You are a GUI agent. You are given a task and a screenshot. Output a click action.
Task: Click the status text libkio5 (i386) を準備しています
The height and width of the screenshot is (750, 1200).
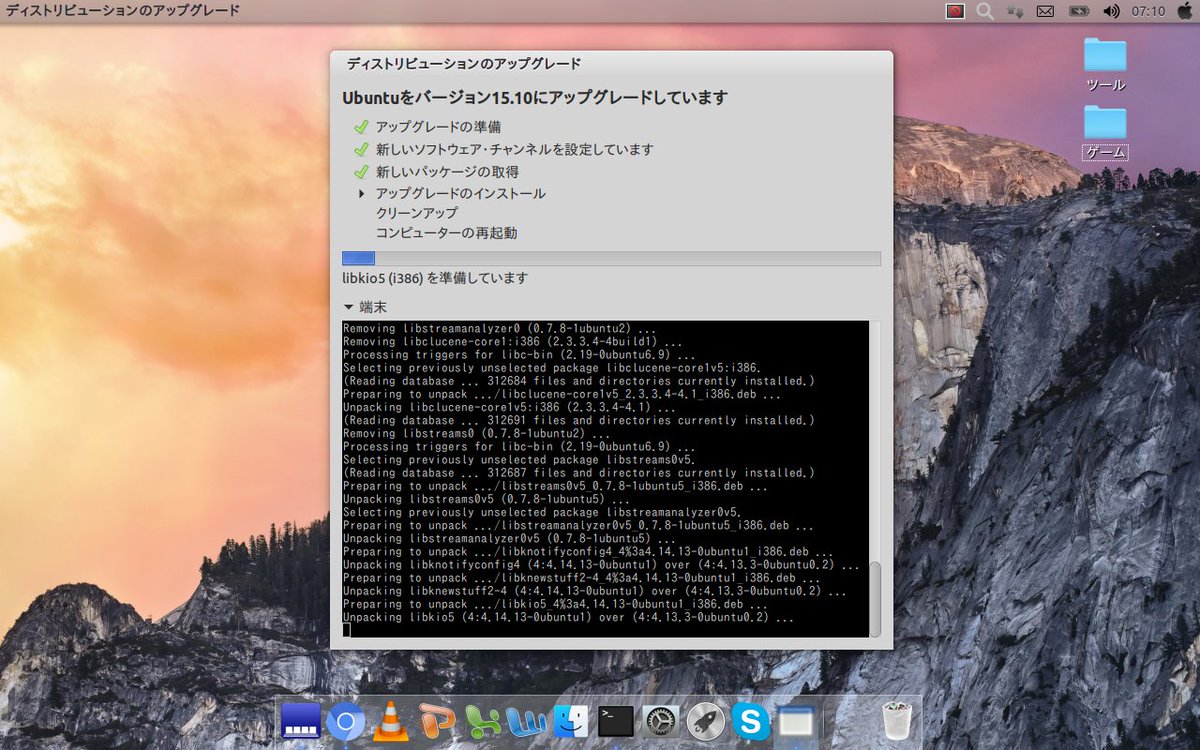(434, 278)
